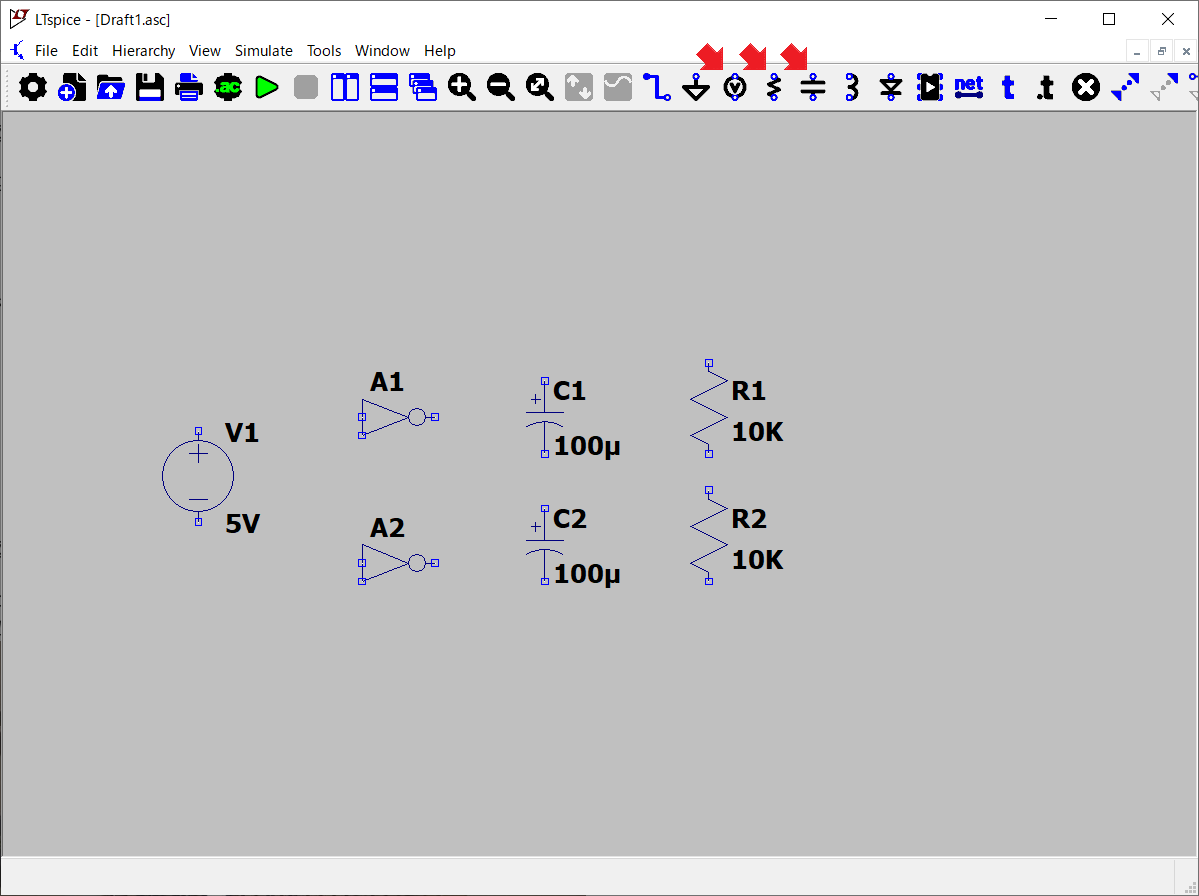Pick the resistor tool
The width and height of the screenshot is (1199, 896).
pos(774,88)
